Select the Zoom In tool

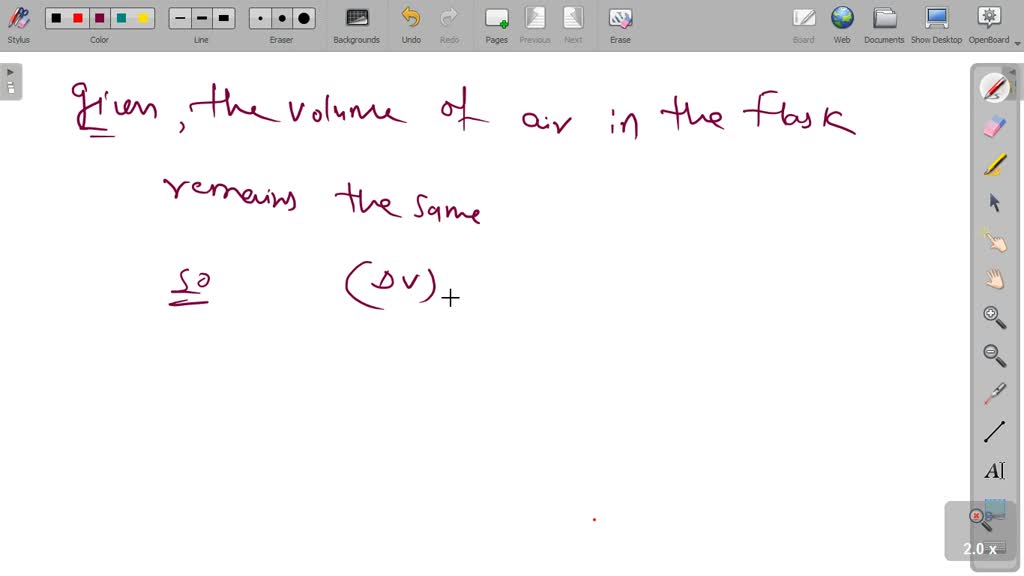coord(994,317)
